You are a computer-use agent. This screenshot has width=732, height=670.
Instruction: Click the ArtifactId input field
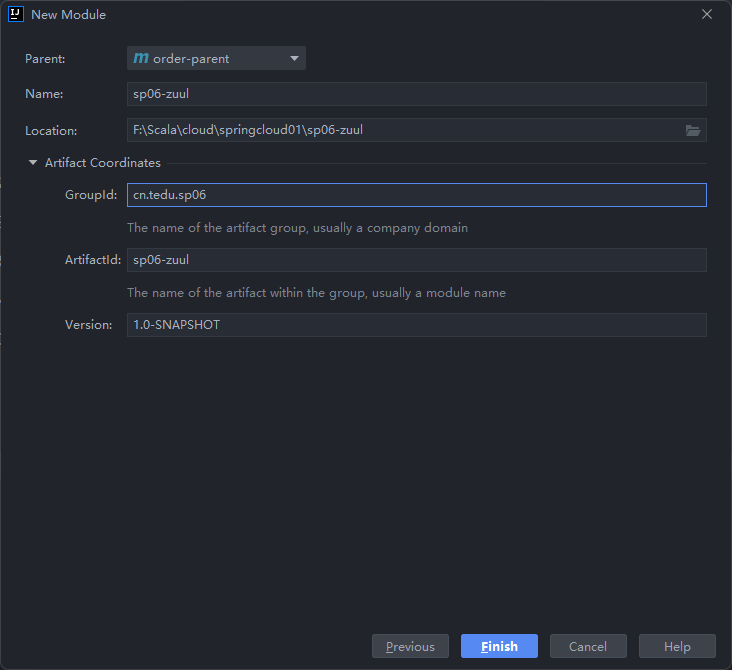pos(416,260)
